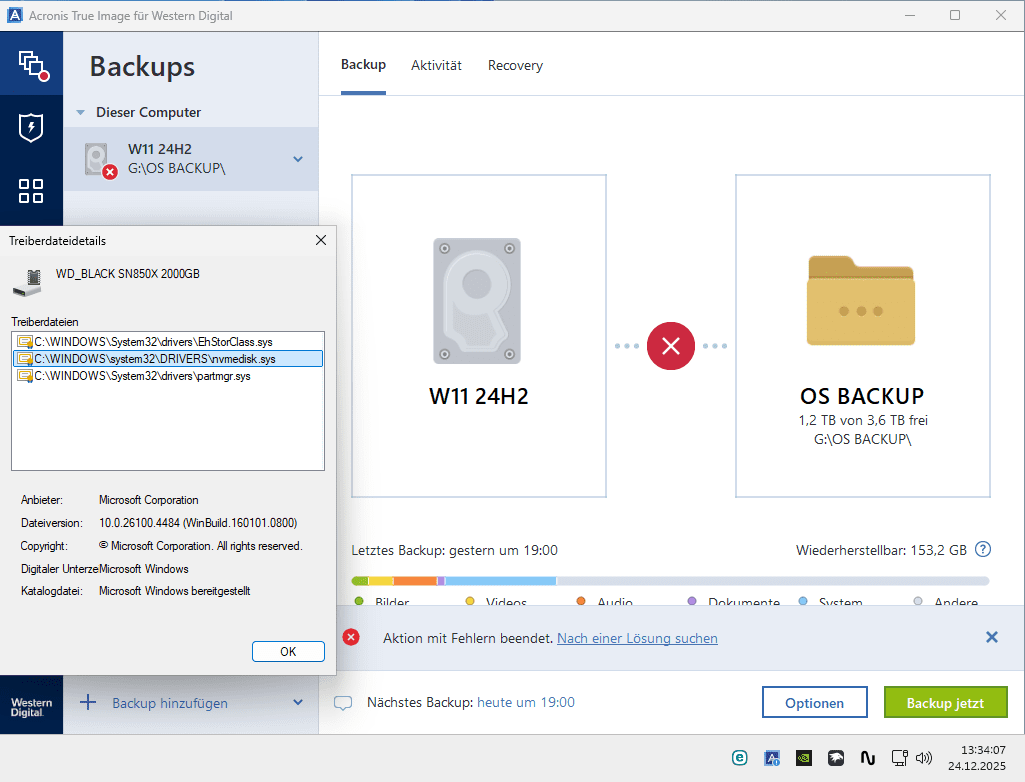Viewport: 1025px width, 782px height.
Task: Click Wiederherstellbar: 153,2 GB text
Action: pyautogui.click(x=881, y=550)
